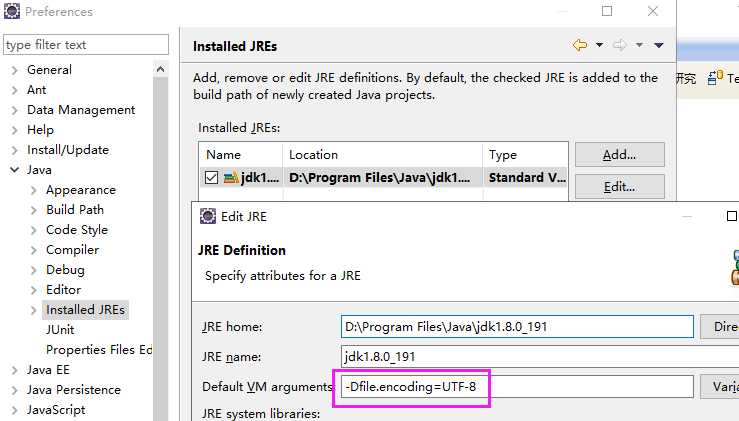Screen dimensions: 739x421
Task: Click the jdk library icon in JRE row
Action: [230, 178]
